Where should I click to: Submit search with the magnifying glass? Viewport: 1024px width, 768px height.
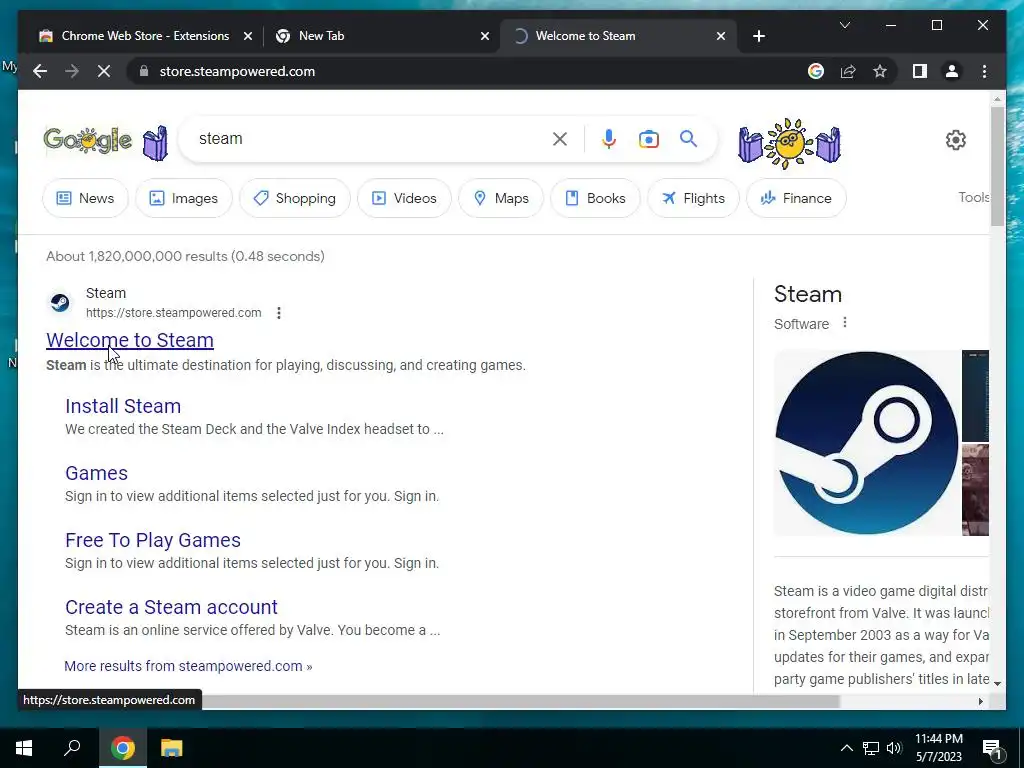point(688,138)
